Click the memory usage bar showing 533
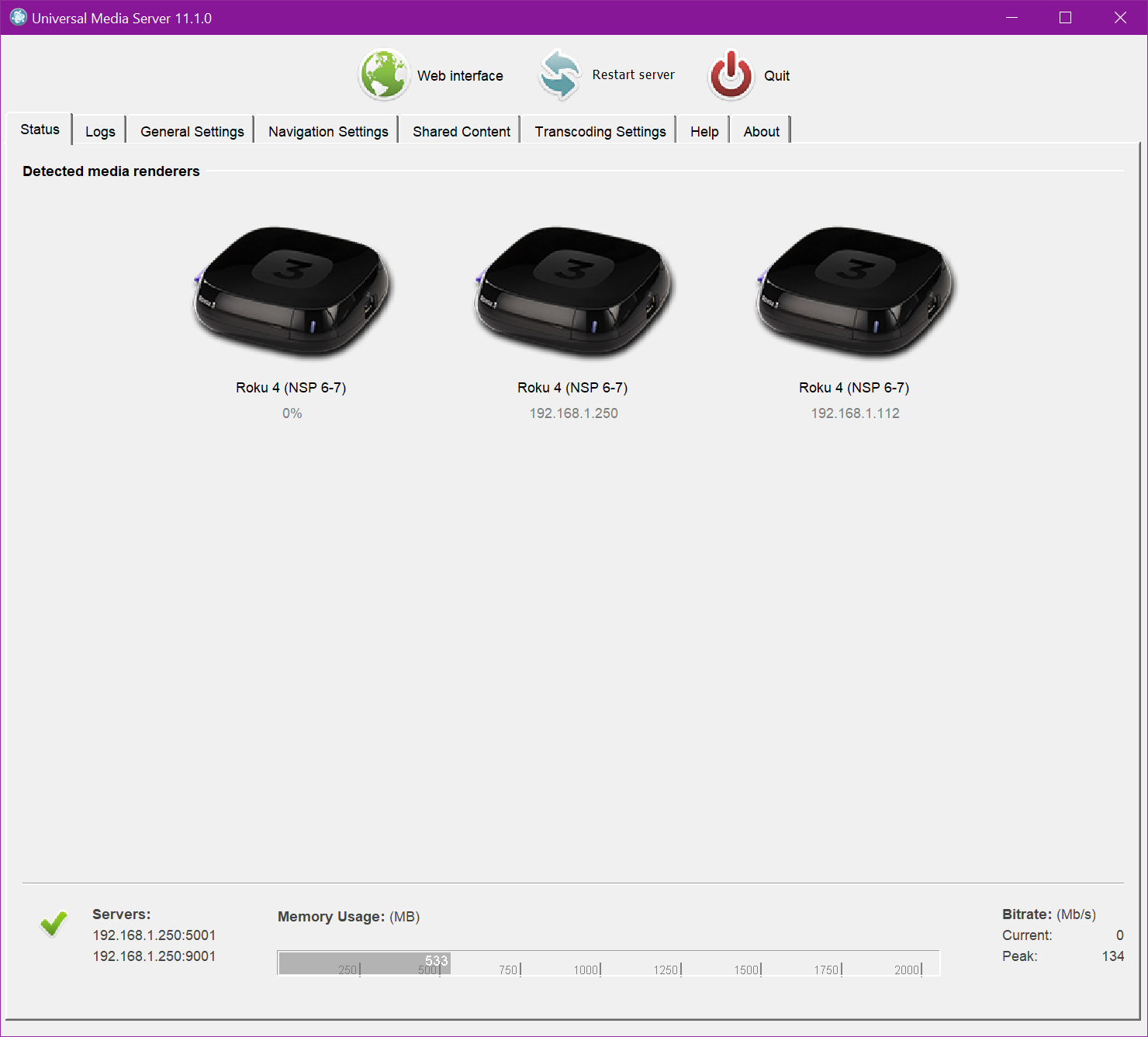 [x=608, y=963]
